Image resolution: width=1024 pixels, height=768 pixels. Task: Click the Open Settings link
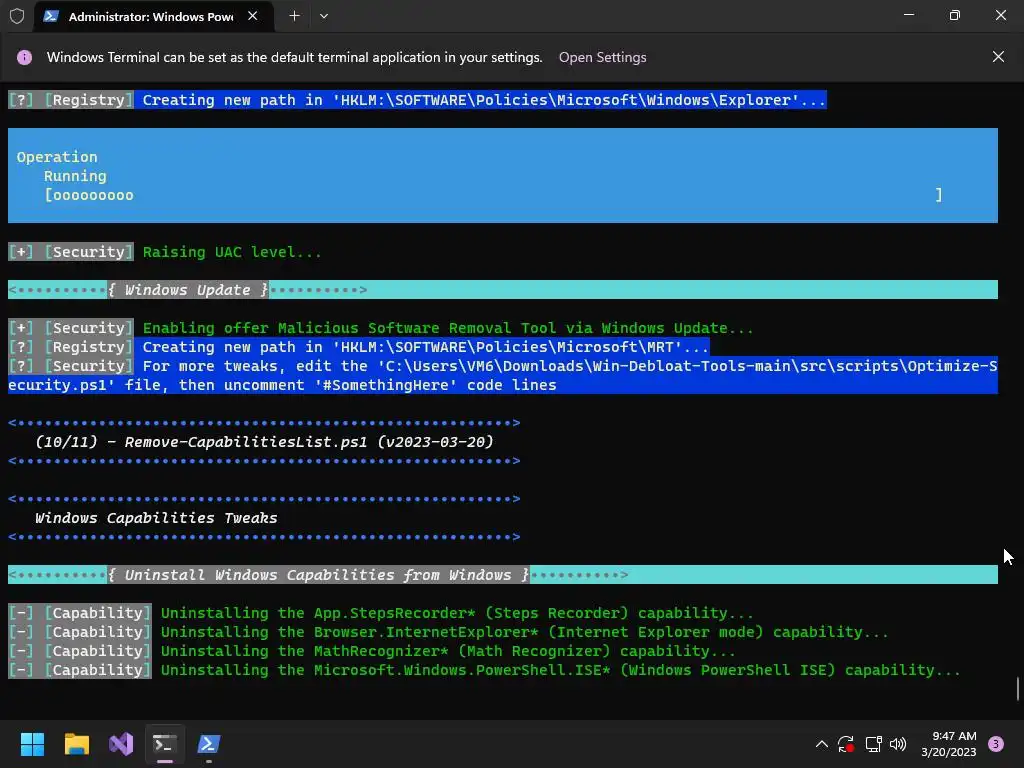[602, 57]
